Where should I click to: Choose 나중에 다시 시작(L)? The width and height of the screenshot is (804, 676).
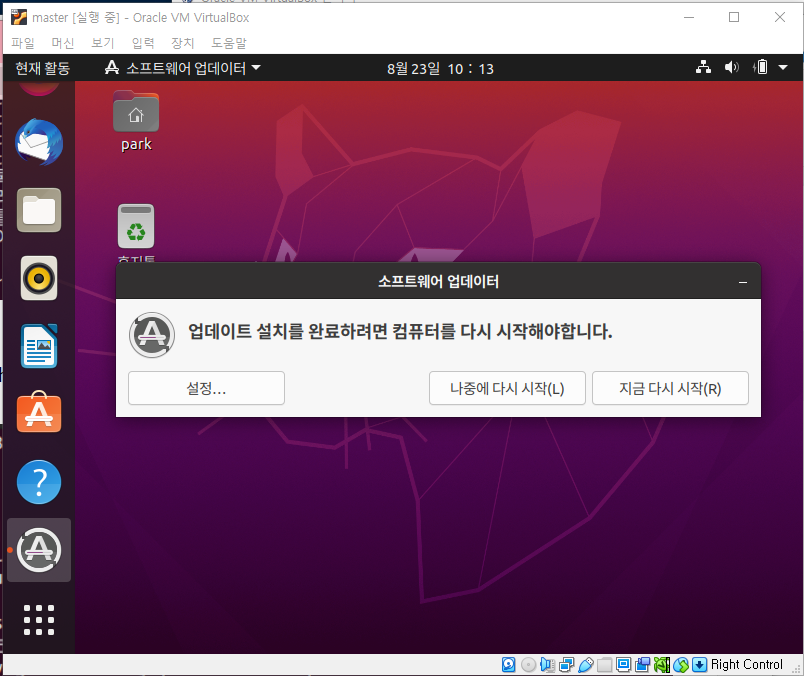[x=507, y=388]
